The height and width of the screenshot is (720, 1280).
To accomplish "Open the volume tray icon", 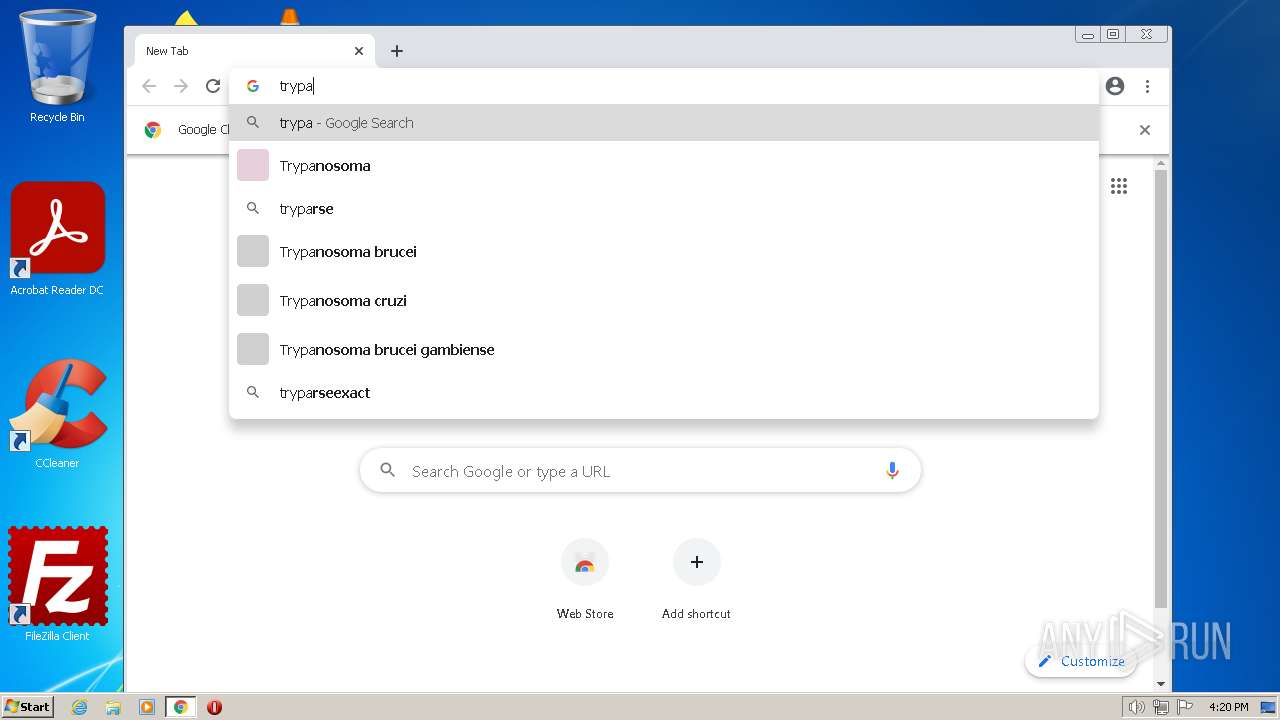I will (1136, 707).
